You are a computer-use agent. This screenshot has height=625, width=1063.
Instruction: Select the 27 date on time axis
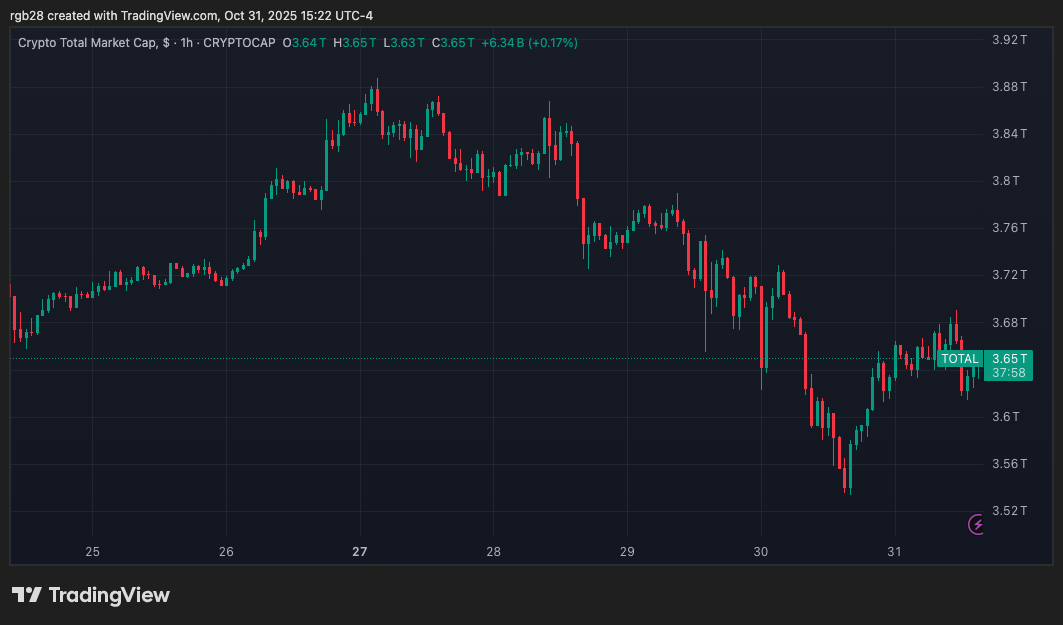tap(359, 551)
